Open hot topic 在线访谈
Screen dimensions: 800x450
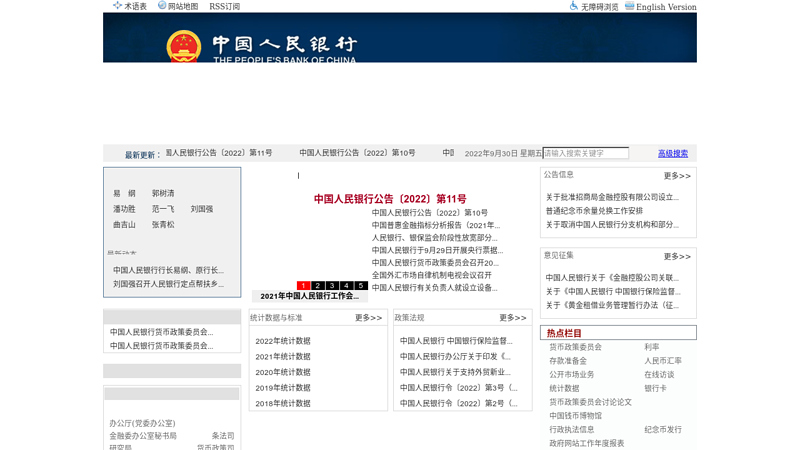tap(659, 374)
